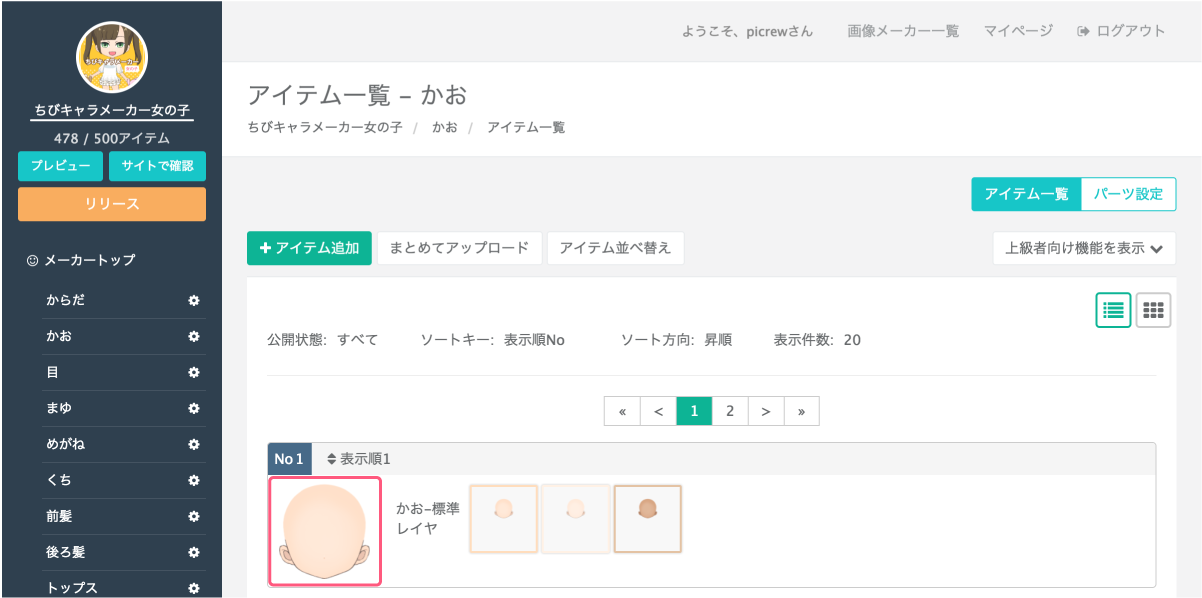The height and width of the screenshot is (598, 1202).
Task: Open the settings gear for かお category
Action: (x=192, y=336)
